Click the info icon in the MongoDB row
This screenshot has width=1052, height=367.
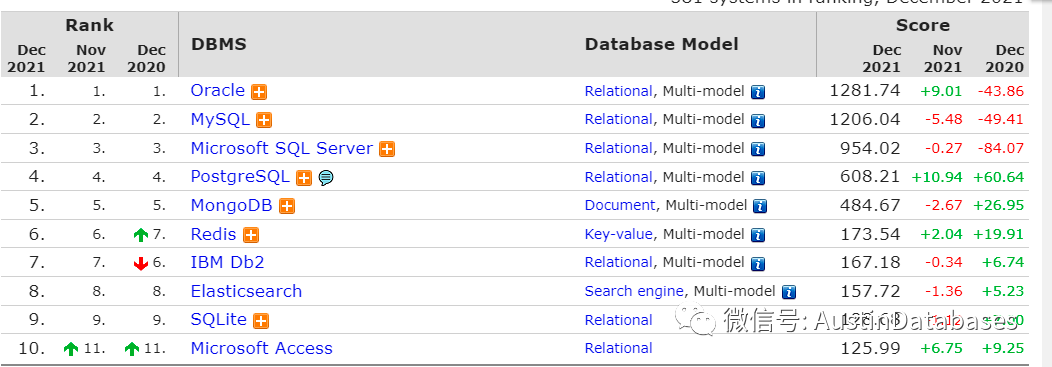[x=759, y=207]
